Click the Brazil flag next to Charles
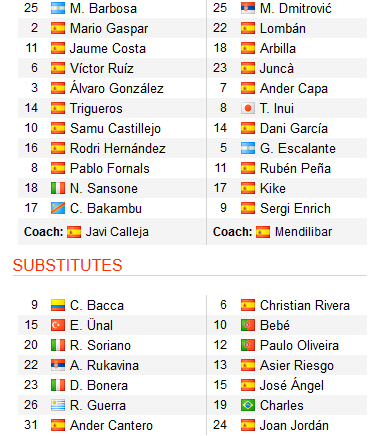This screenshot has height=436, width=374. [248, 405]
